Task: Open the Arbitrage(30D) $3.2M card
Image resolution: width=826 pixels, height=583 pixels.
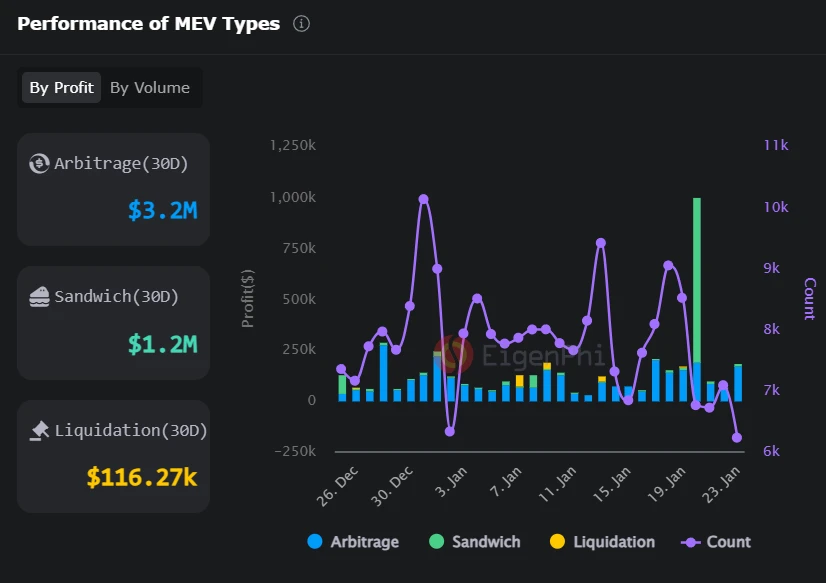Action: 113,189
